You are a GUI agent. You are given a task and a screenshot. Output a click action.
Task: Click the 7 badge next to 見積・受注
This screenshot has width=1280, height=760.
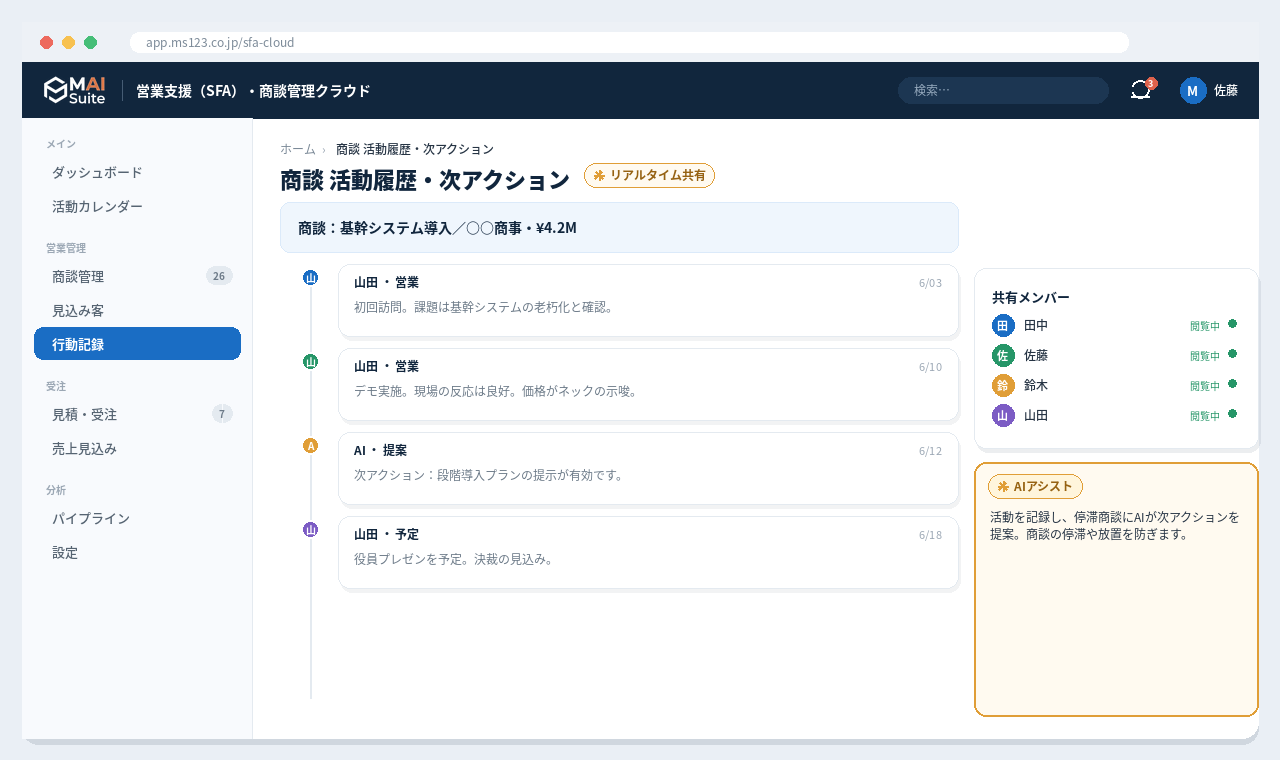click(x=222, y=414)
